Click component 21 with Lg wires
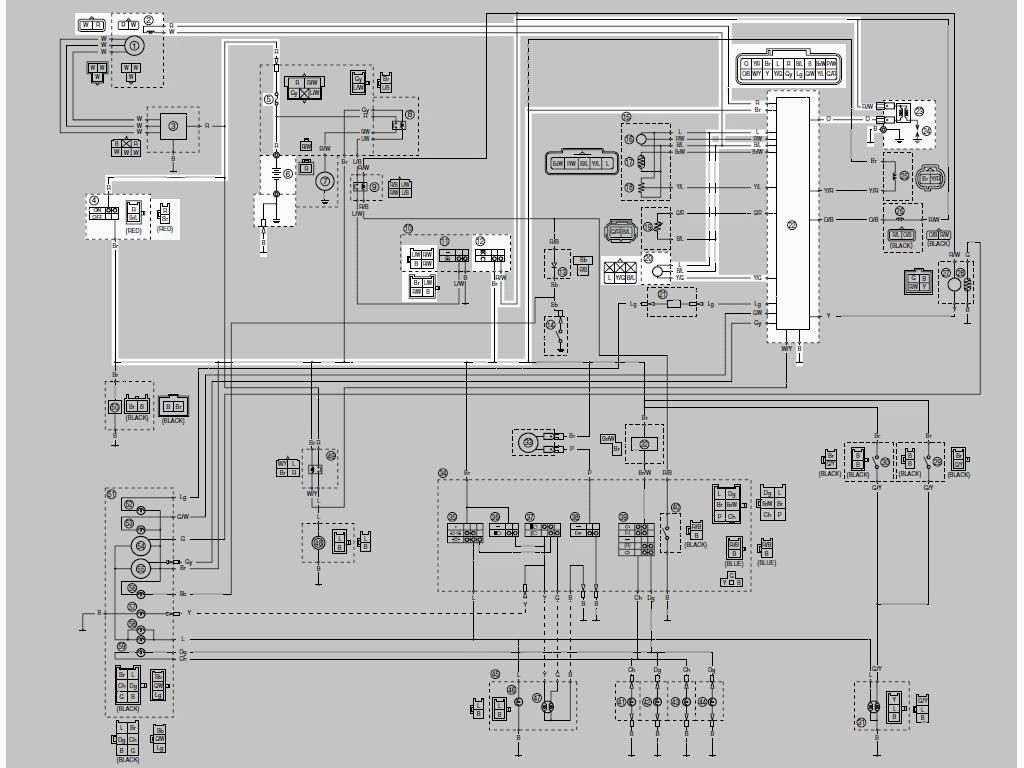Screen dimensions: 1024x768 (x=674, y=304)
